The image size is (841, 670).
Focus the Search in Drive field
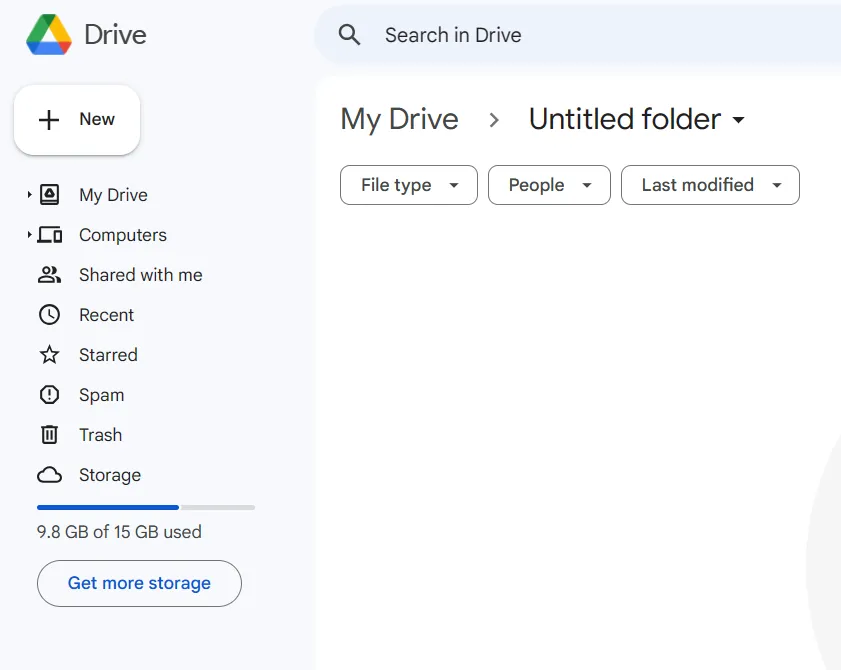(600, 35)
